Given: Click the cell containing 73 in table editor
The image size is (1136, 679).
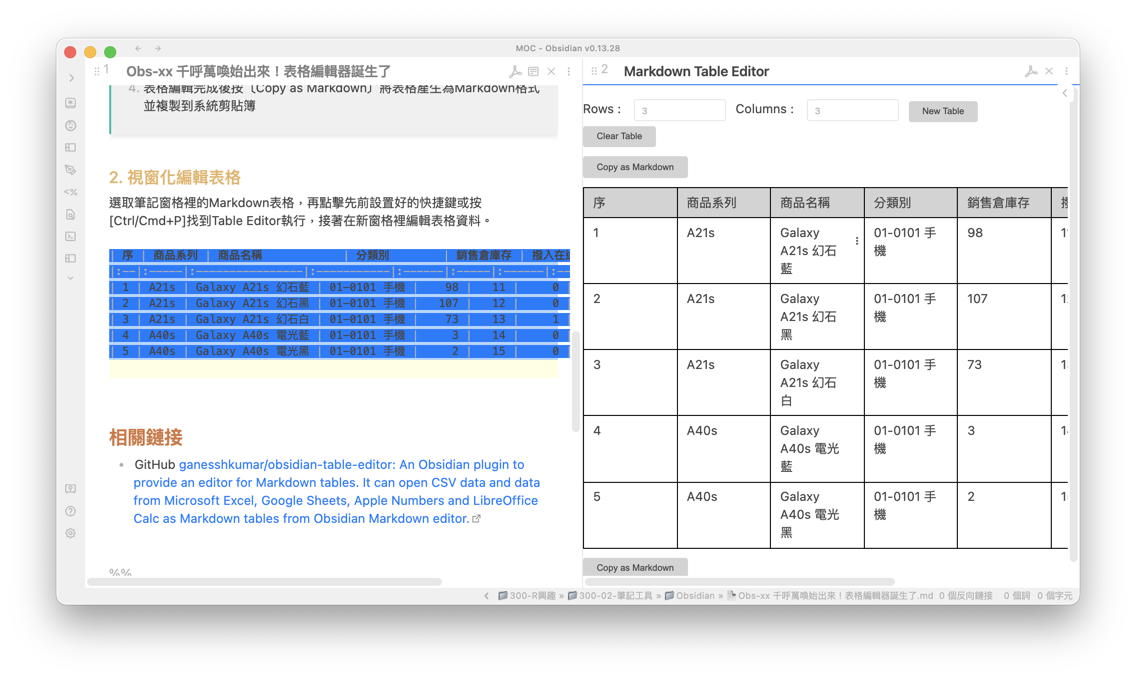Looking at the screenshot, I should pyautogui.click(x=1004, y=383).
